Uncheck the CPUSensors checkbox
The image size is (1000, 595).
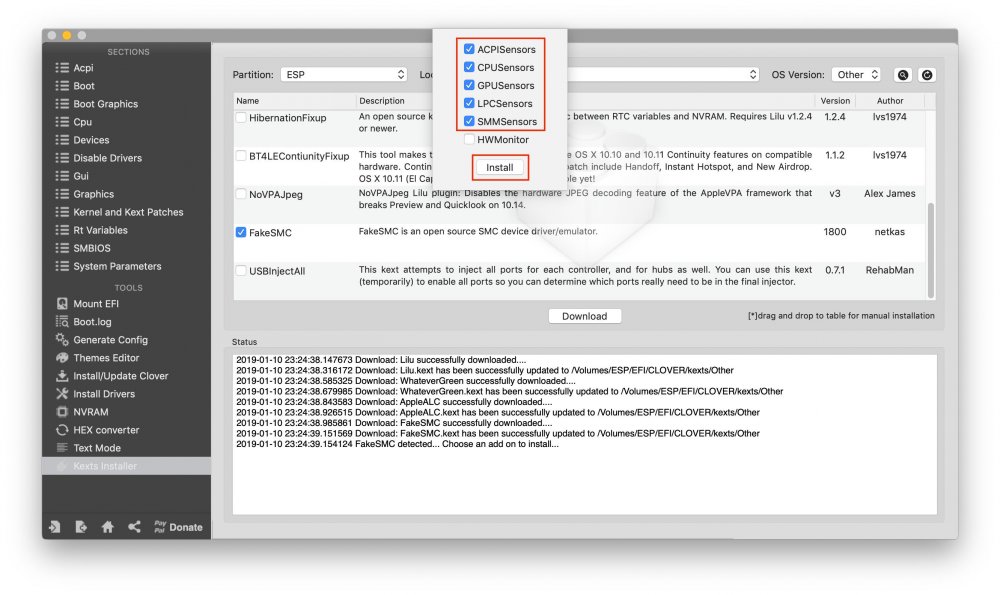[469, 67]
